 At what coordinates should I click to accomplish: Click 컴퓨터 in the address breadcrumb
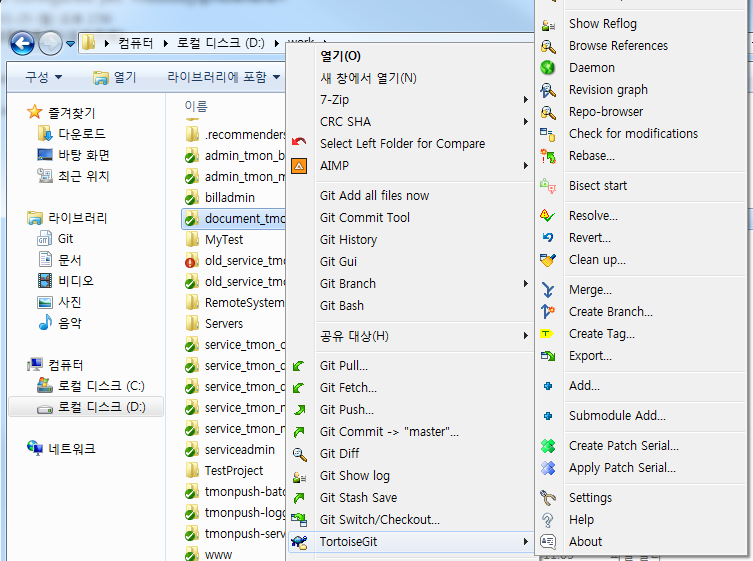click(135, 43)
